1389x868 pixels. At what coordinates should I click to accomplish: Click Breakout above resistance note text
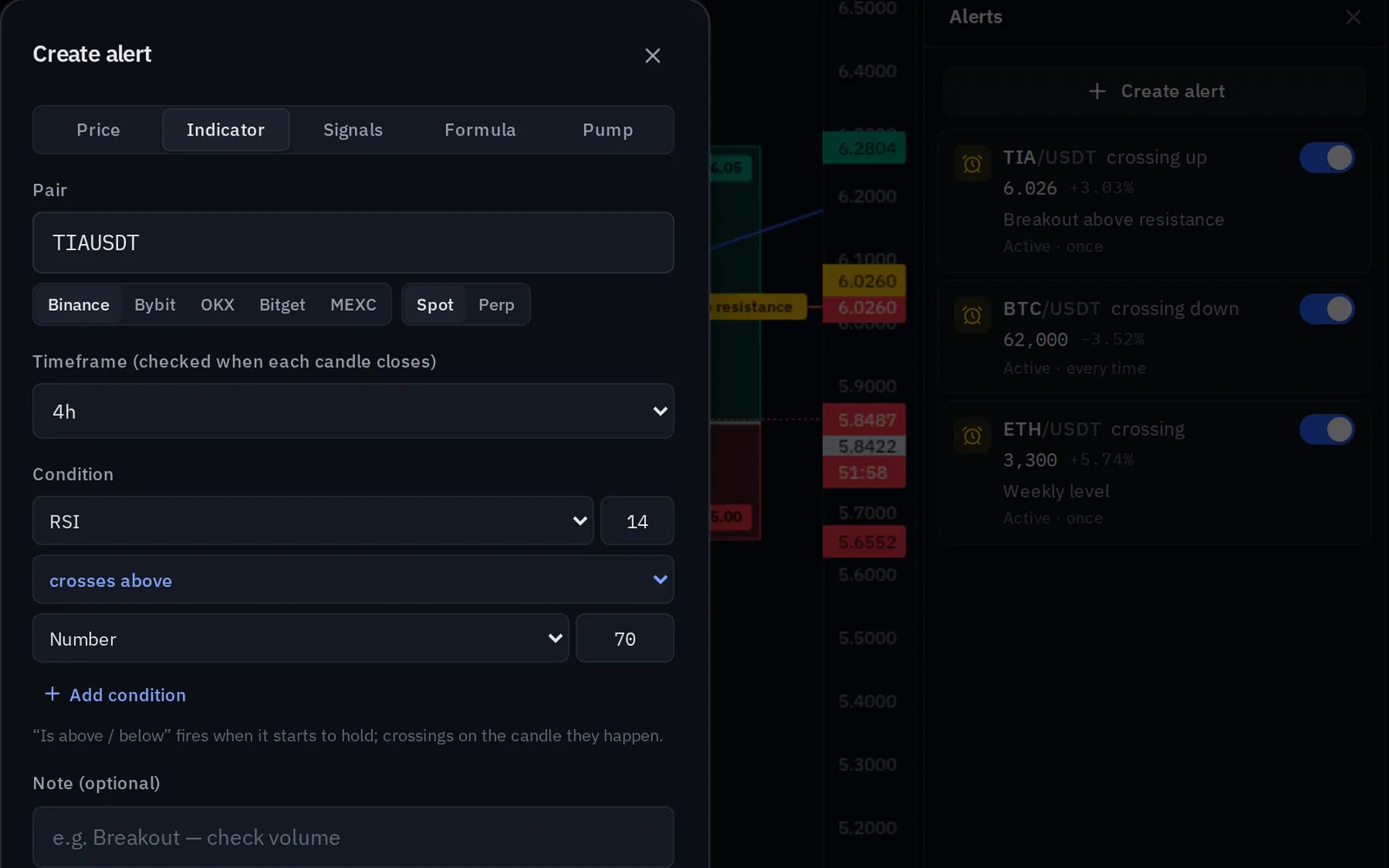(1114, 220)
